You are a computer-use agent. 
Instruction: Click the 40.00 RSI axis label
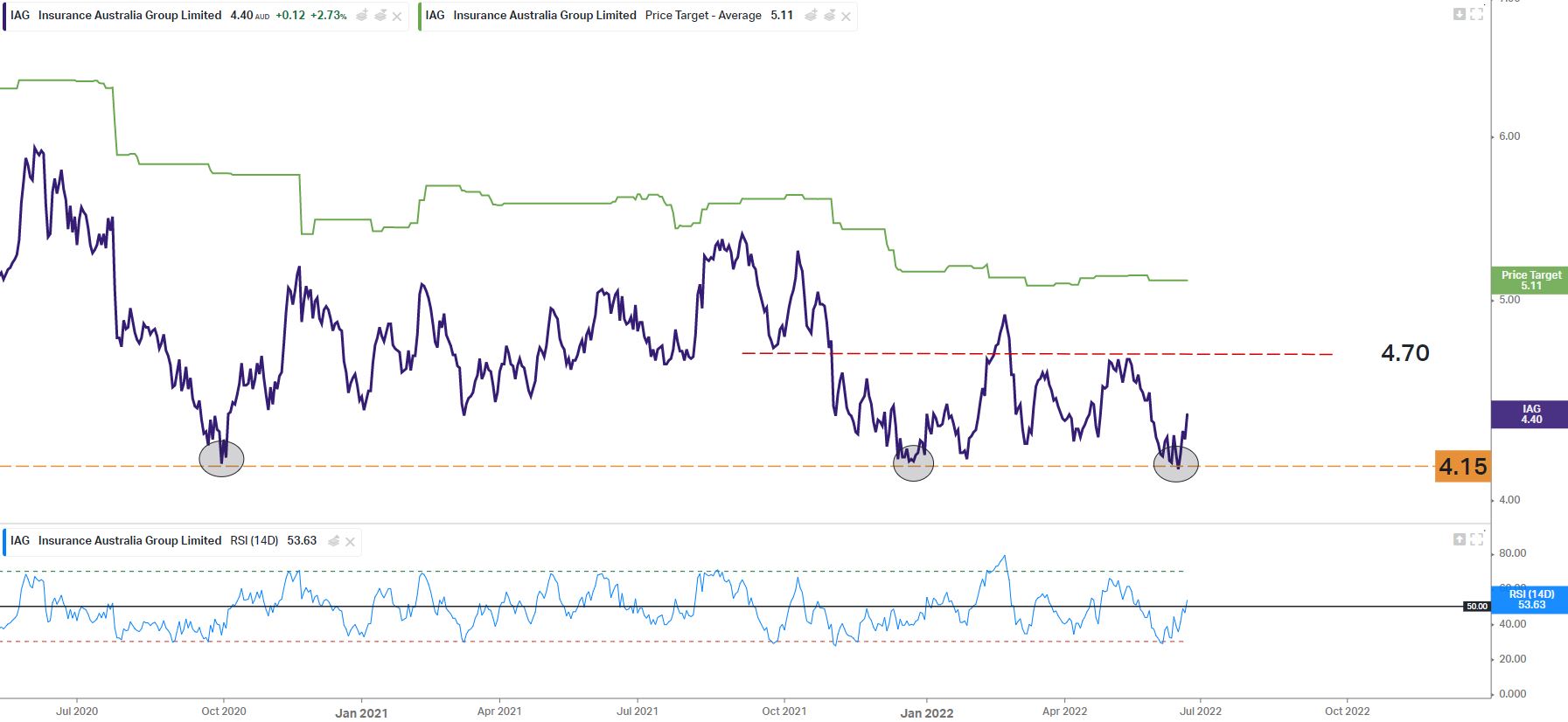(x=1513, y=624)
